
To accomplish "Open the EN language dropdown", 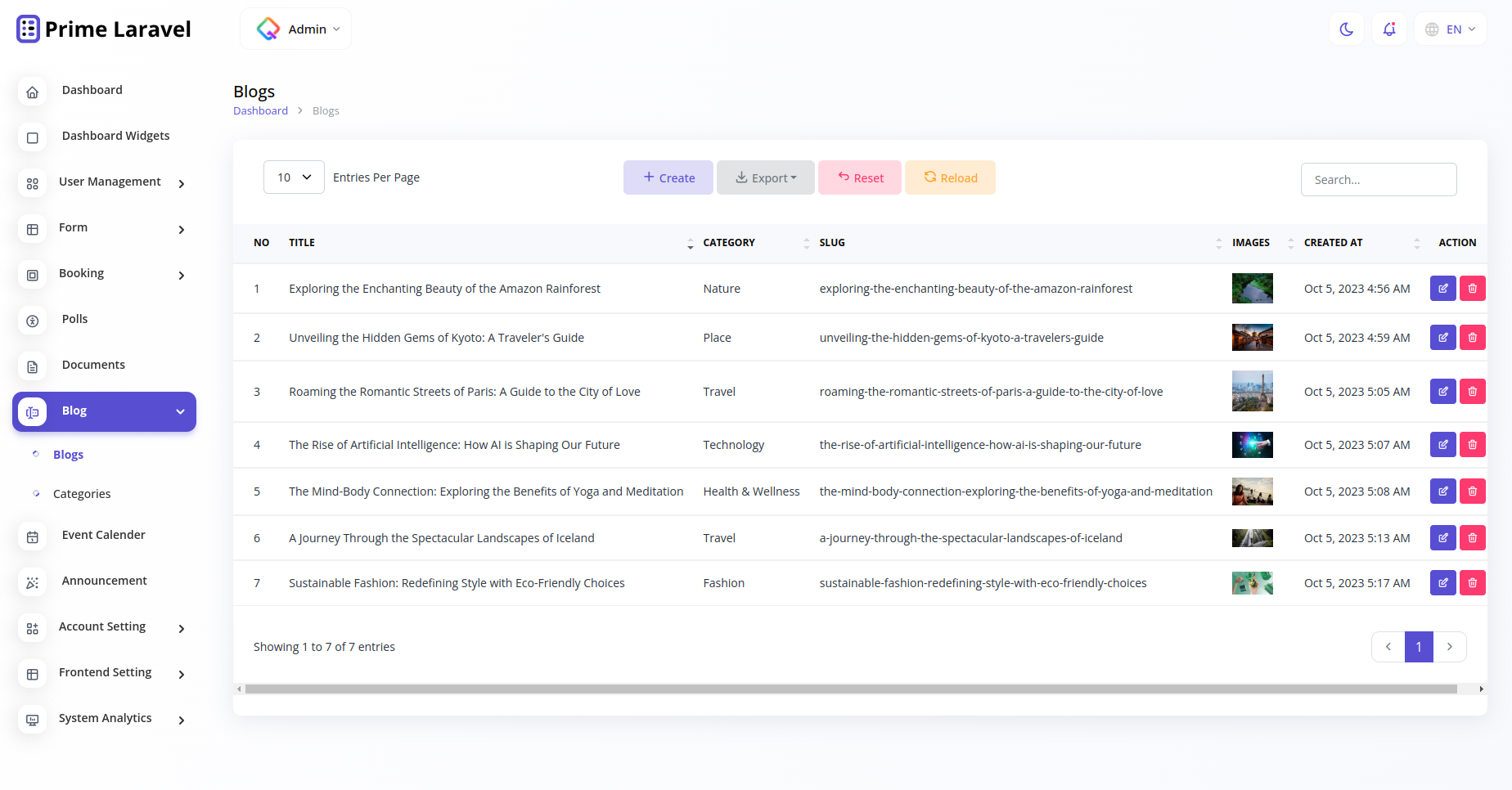I will tap(1450, 29).
